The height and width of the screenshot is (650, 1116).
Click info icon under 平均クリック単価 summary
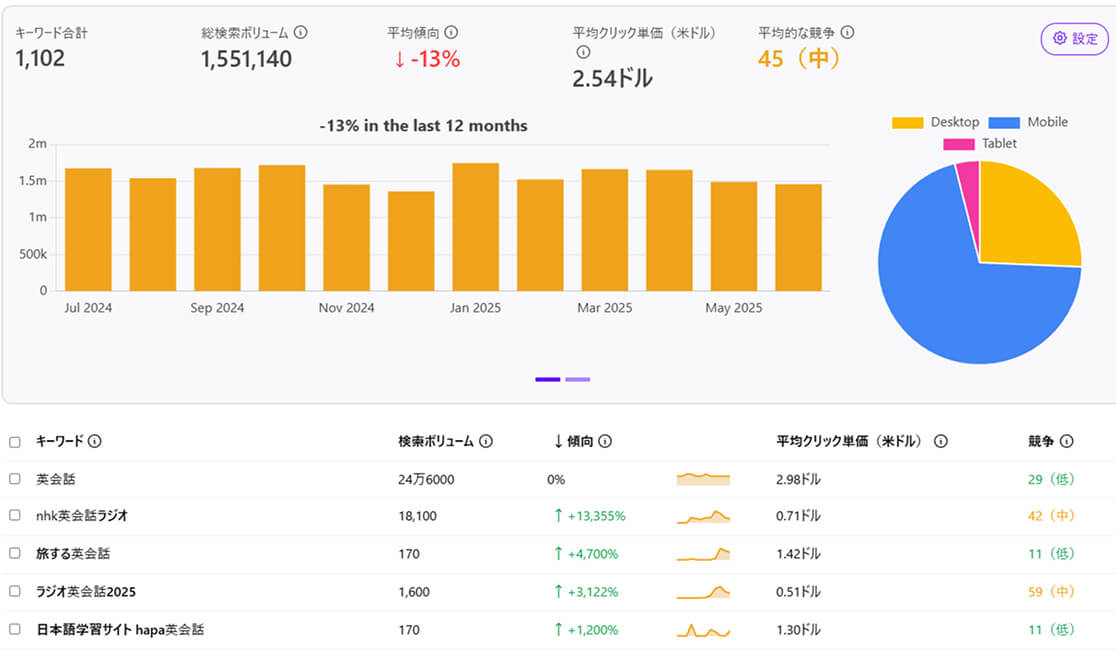[x=583, y=52]
